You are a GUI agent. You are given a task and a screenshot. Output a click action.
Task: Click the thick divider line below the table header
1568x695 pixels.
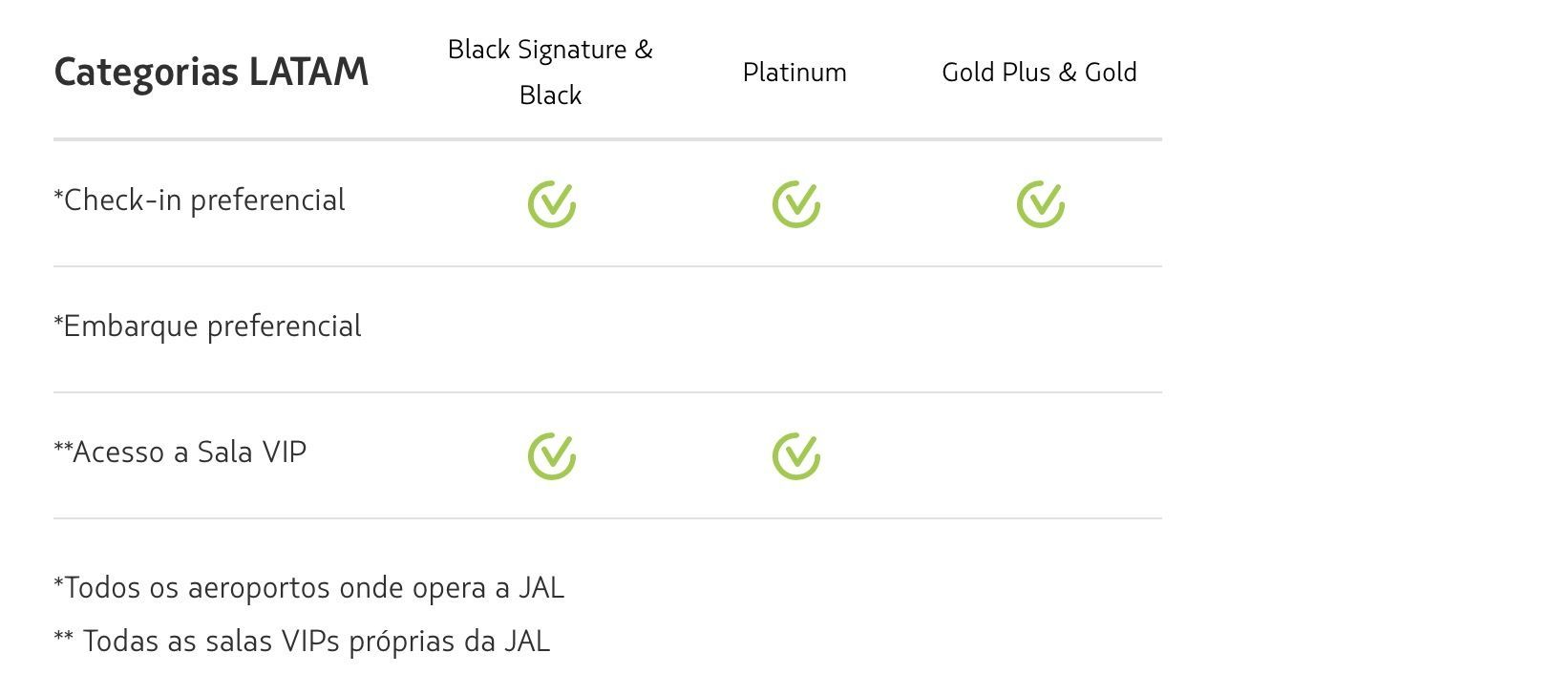point(607,139)
